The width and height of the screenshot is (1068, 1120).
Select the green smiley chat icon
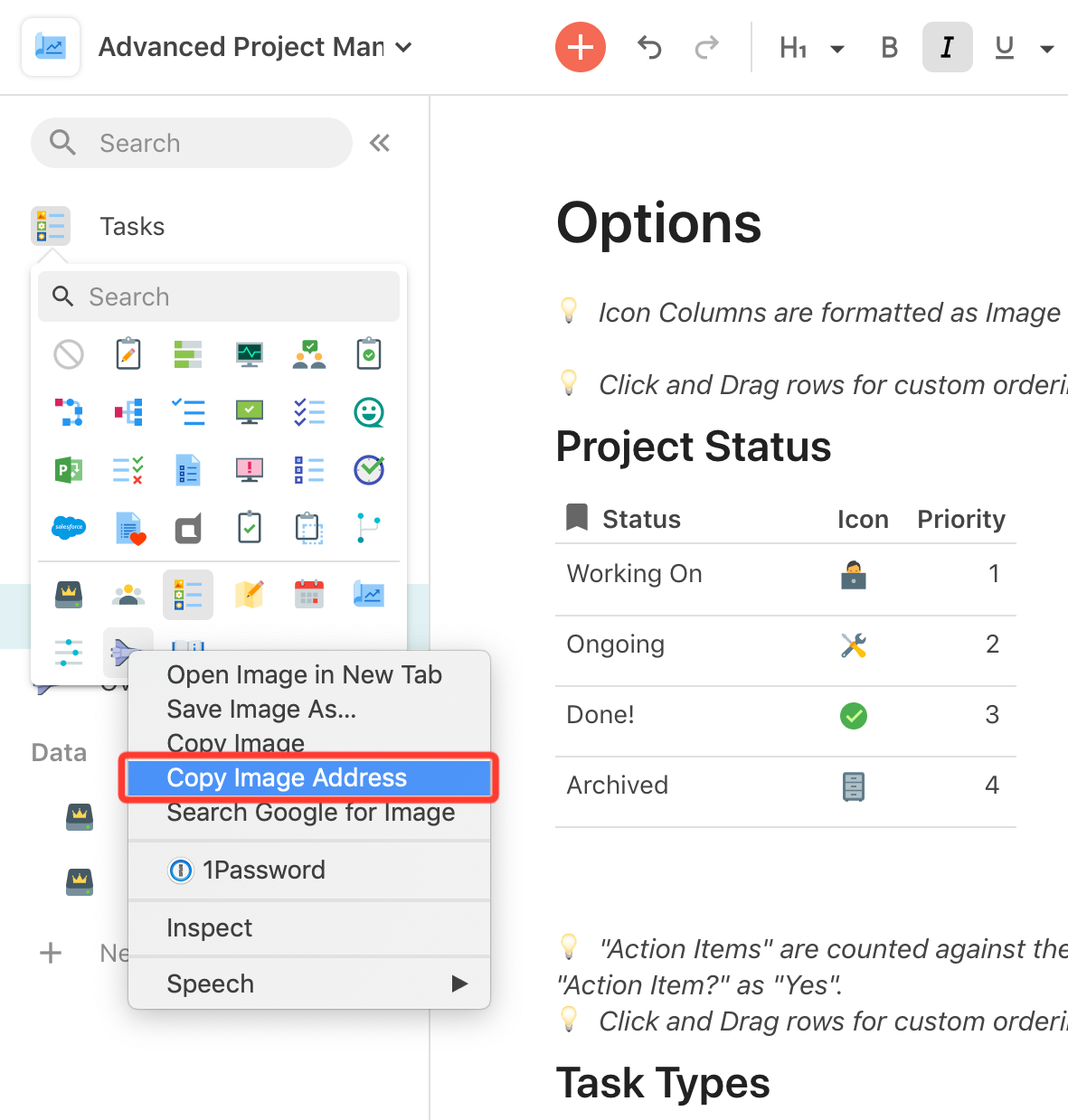pyautogui.click(x=369, y=412)
